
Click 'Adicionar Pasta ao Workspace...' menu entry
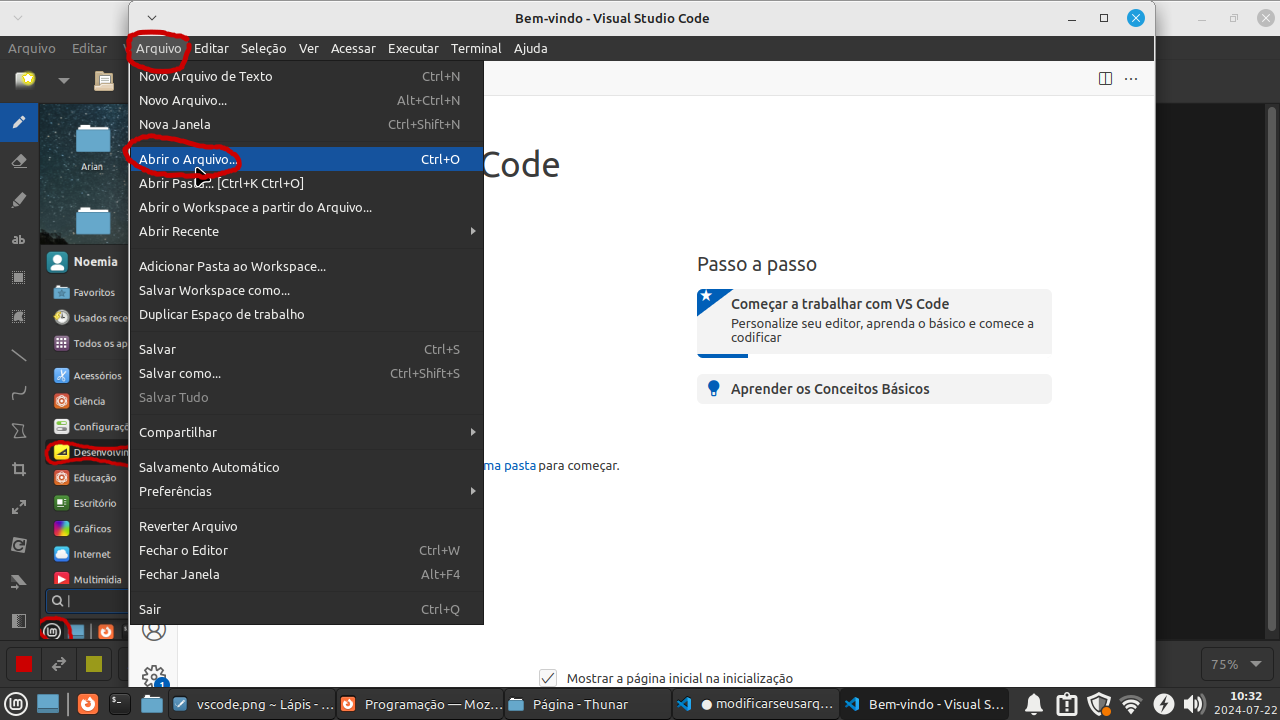click(306, 266)
